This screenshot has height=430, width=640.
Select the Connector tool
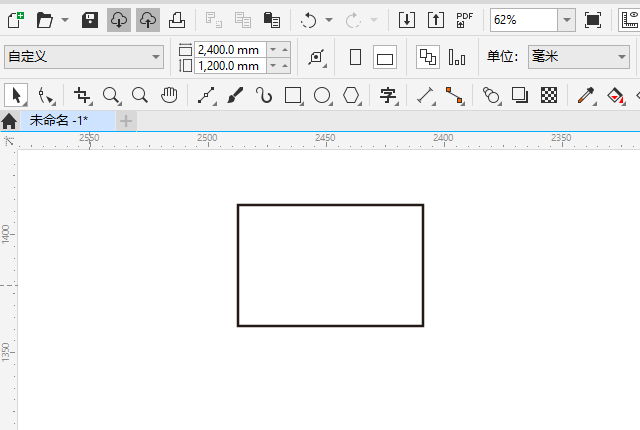click(455, 96)
